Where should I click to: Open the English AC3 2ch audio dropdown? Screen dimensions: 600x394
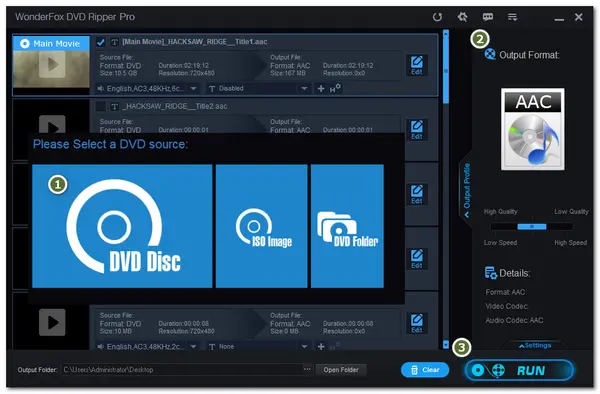147,347
